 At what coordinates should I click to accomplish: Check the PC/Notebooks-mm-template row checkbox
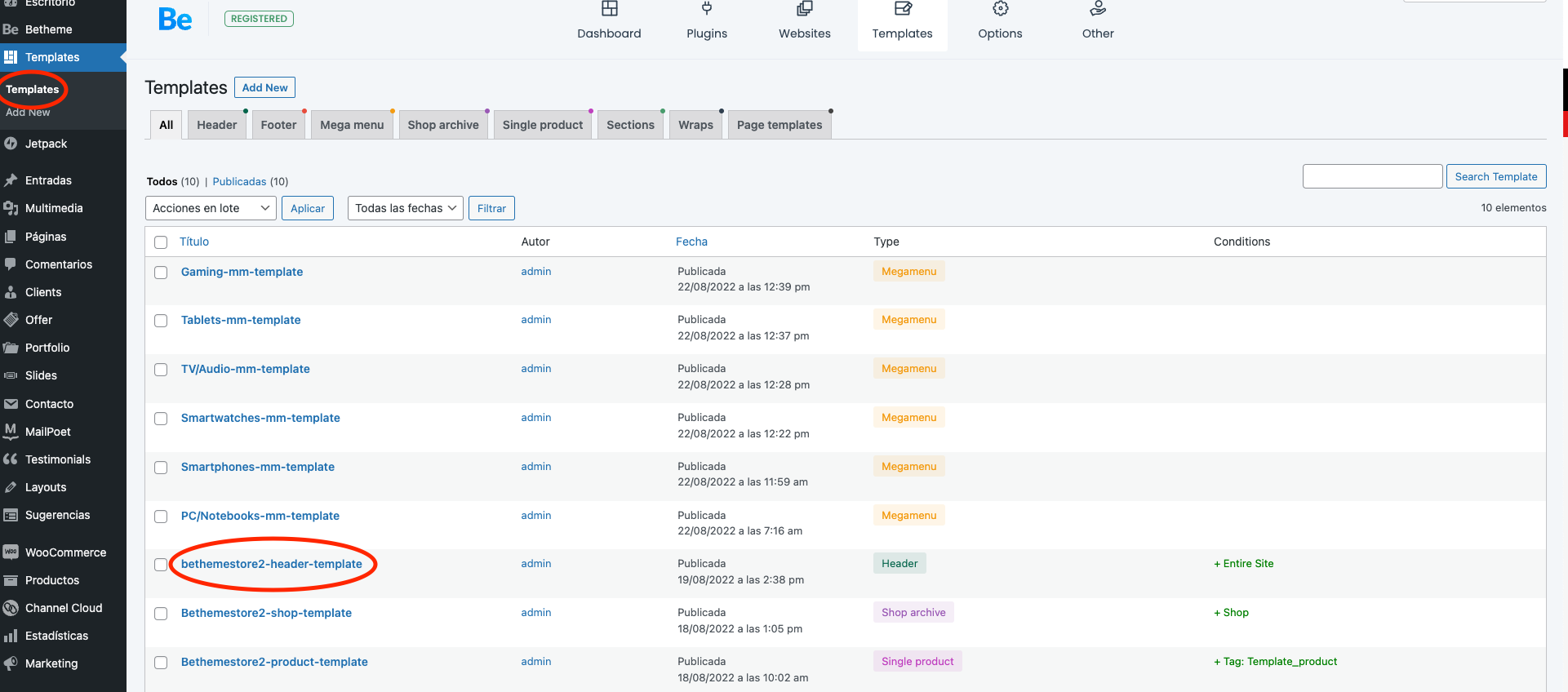point(161,517)
